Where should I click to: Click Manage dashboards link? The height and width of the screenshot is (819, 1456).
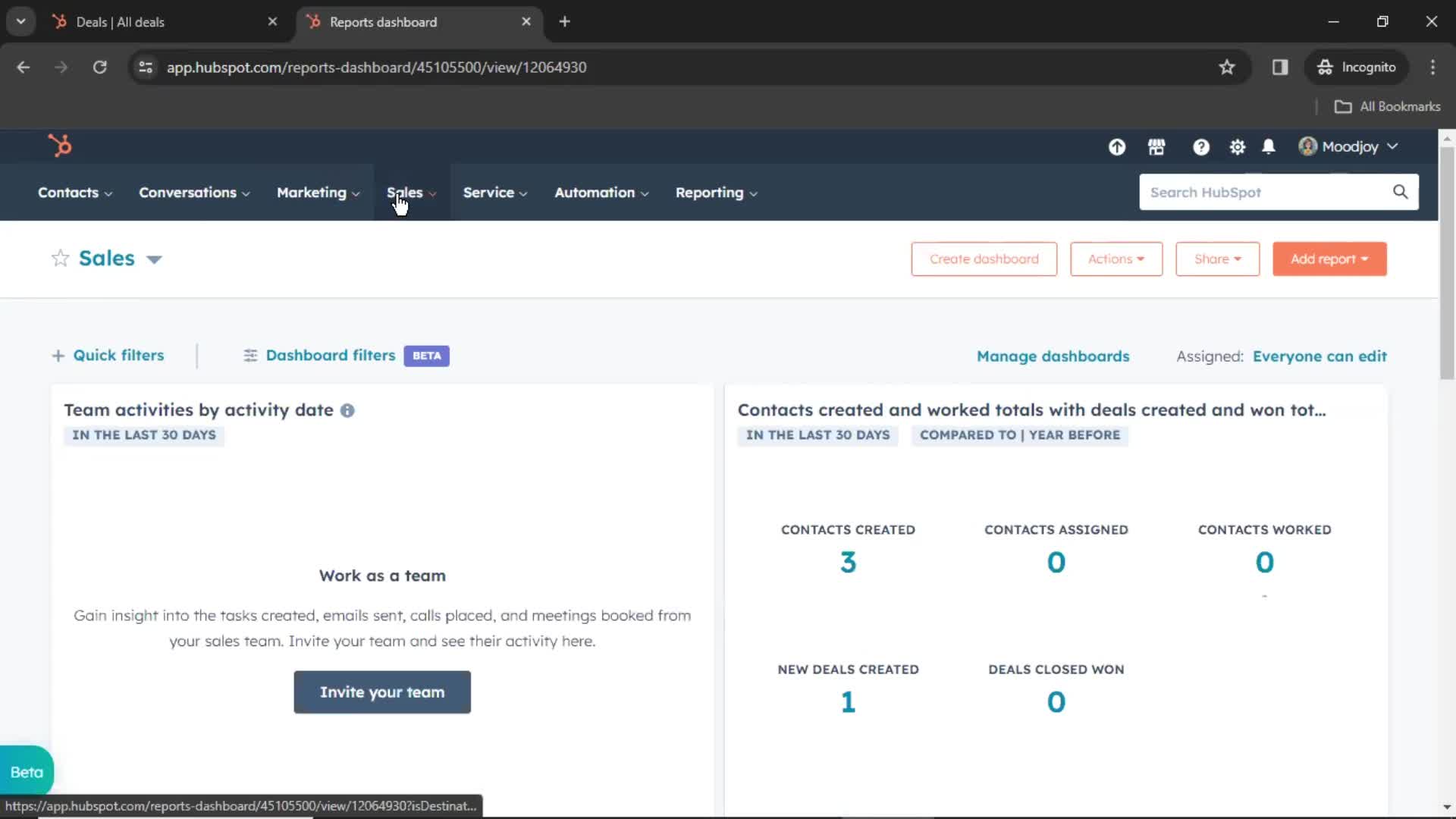[1053, 356]
